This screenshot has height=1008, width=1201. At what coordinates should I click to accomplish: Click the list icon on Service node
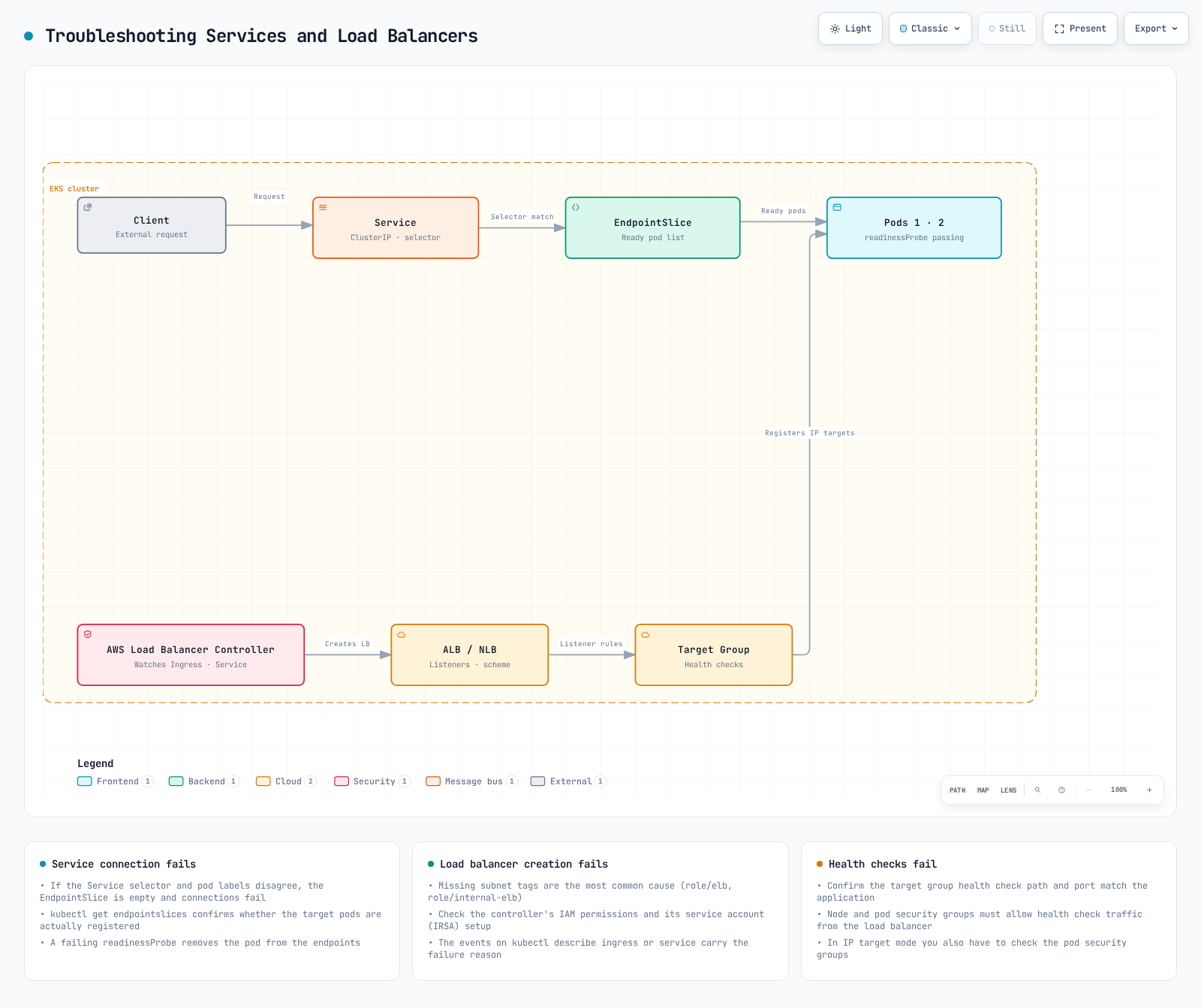pyautogui.click(x=323, y=207)
